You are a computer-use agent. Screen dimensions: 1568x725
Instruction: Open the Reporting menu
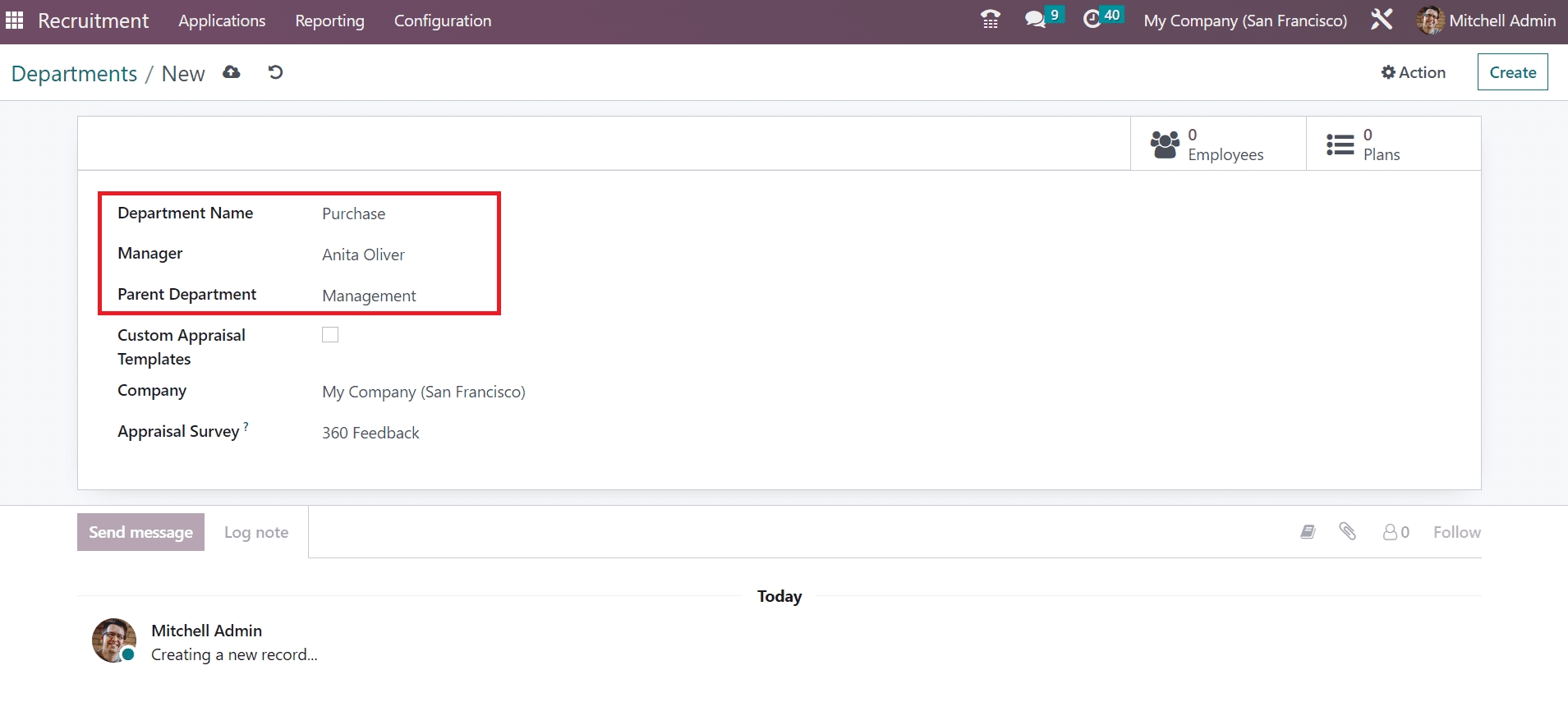[x=329, y=21]
